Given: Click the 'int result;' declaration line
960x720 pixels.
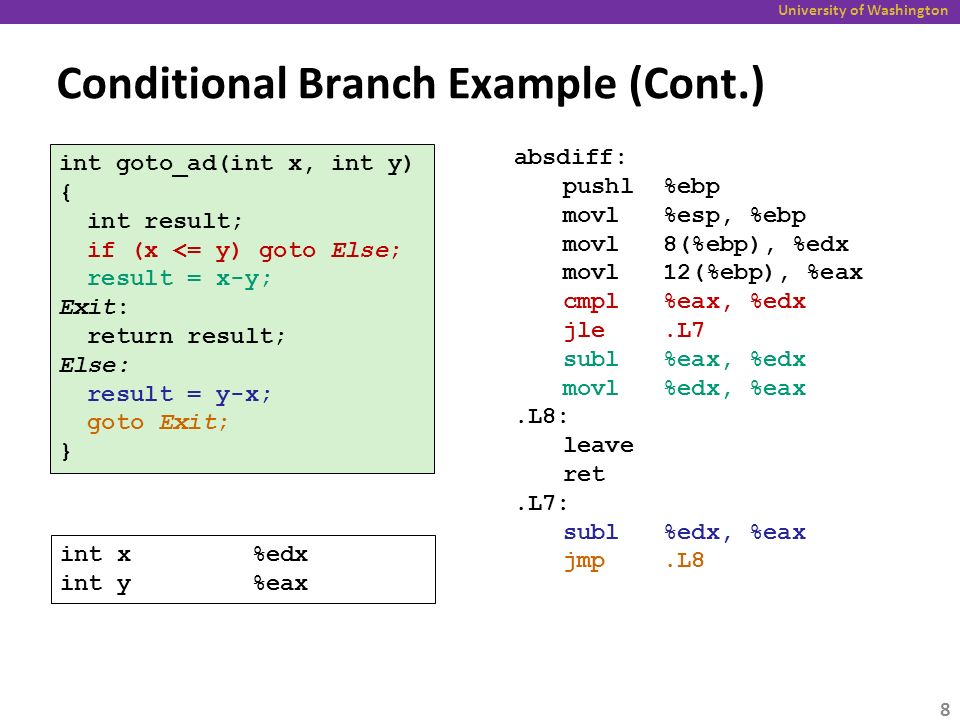Looking at the screenshot, I should coord(165,220).
